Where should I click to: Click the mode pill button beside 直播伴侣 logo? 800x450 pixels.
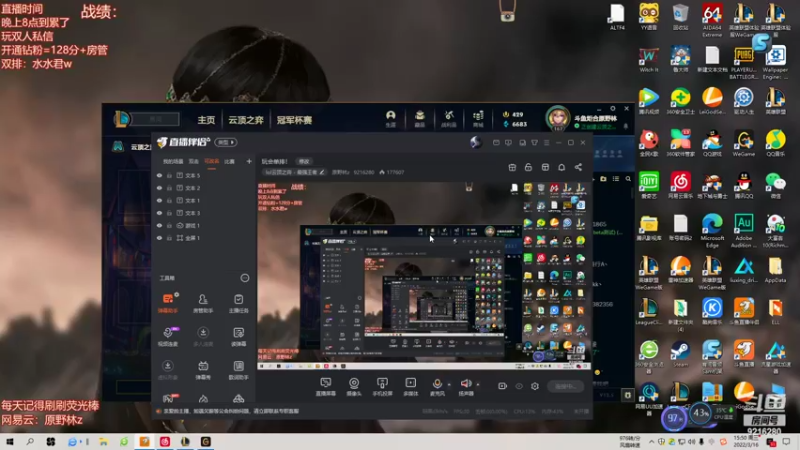[x=226, y=142]
